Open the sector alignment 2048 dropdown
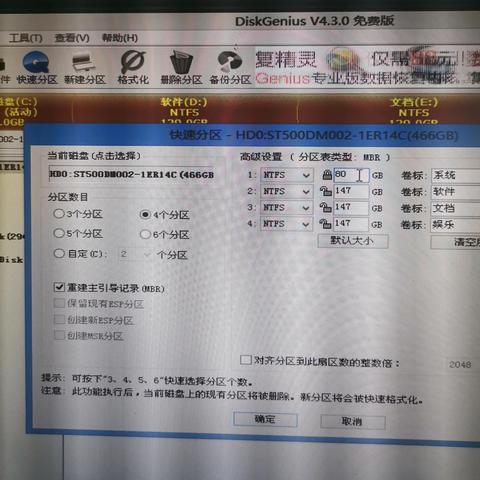 click(463, 364)
